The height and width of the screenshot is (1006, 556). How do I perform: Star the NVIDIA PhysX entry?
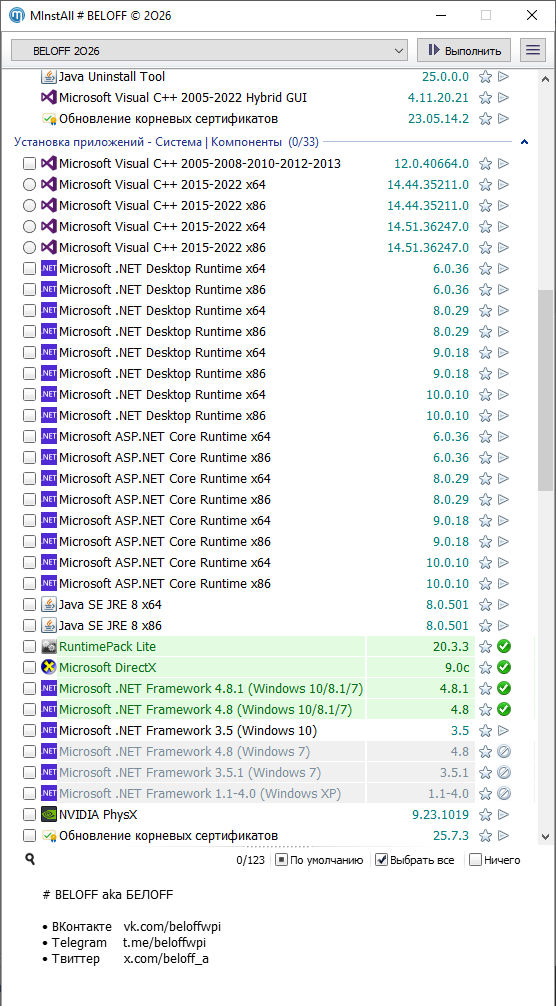486,815
